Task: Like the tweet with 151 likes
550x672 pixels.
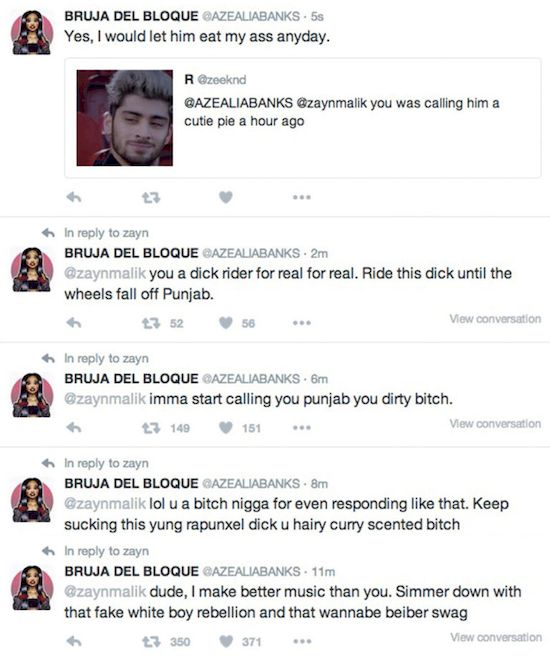Action: (x=226, y=428)
